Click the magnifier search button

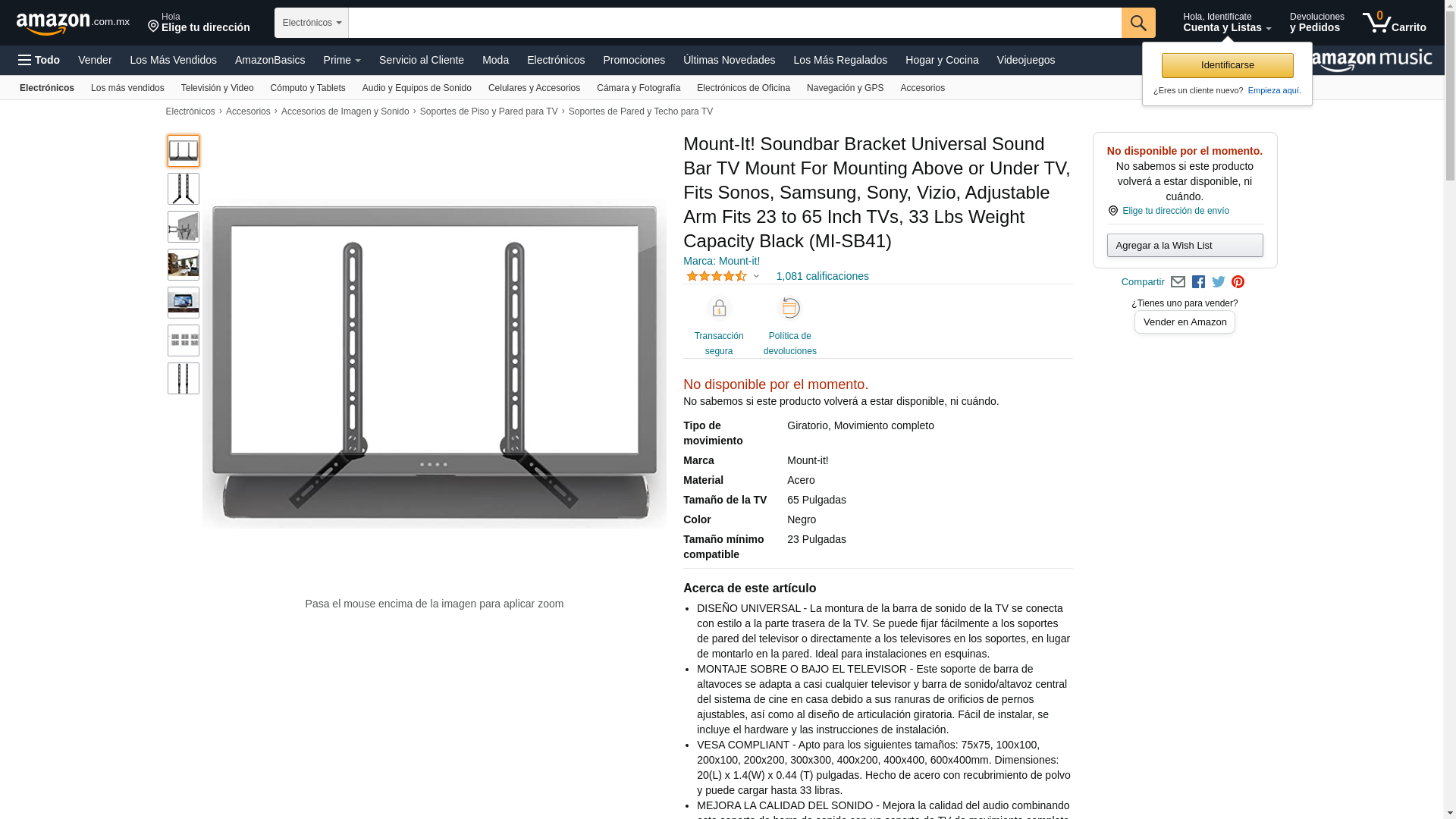pyautogui.click(x=1138, y=23)
